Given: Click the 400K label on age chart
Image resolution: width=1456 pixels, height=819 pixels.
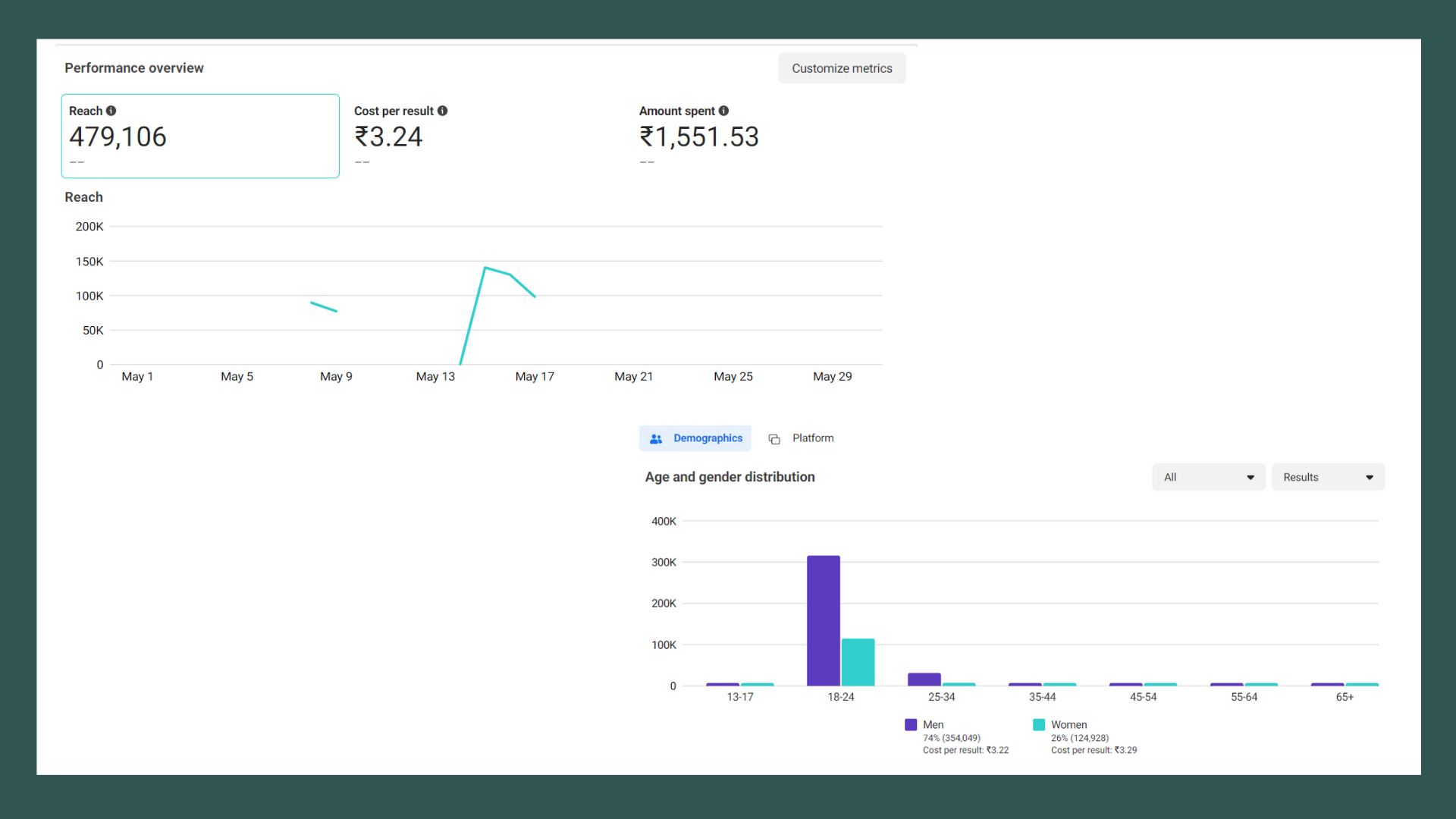Looking at the screenshot, I should (664, 522).
